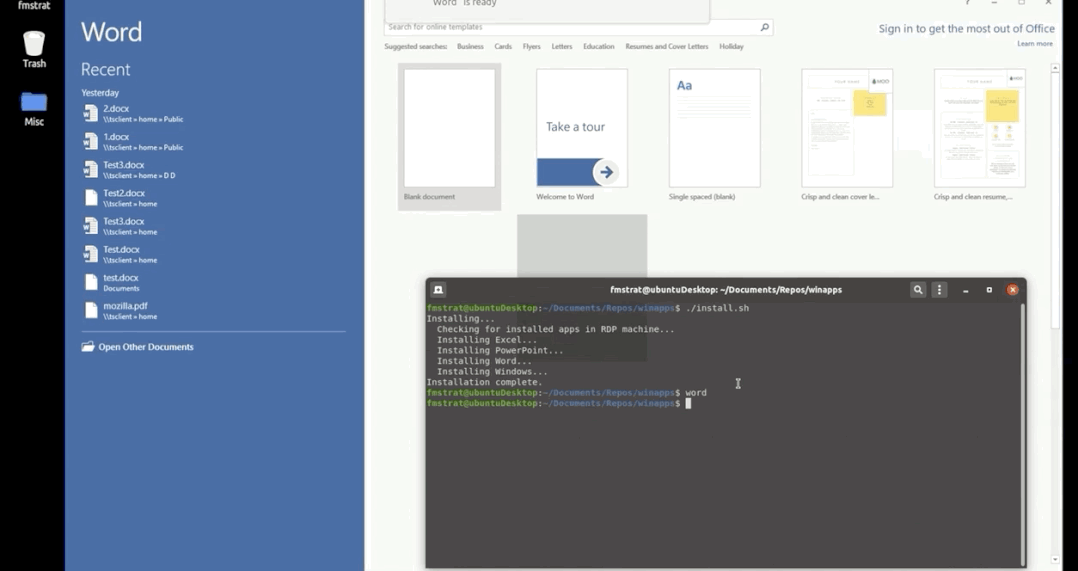This screenshot has height=571, width=1078.
Task: Open Test3.docx listed under home
Action: click(x=213, y=226)
